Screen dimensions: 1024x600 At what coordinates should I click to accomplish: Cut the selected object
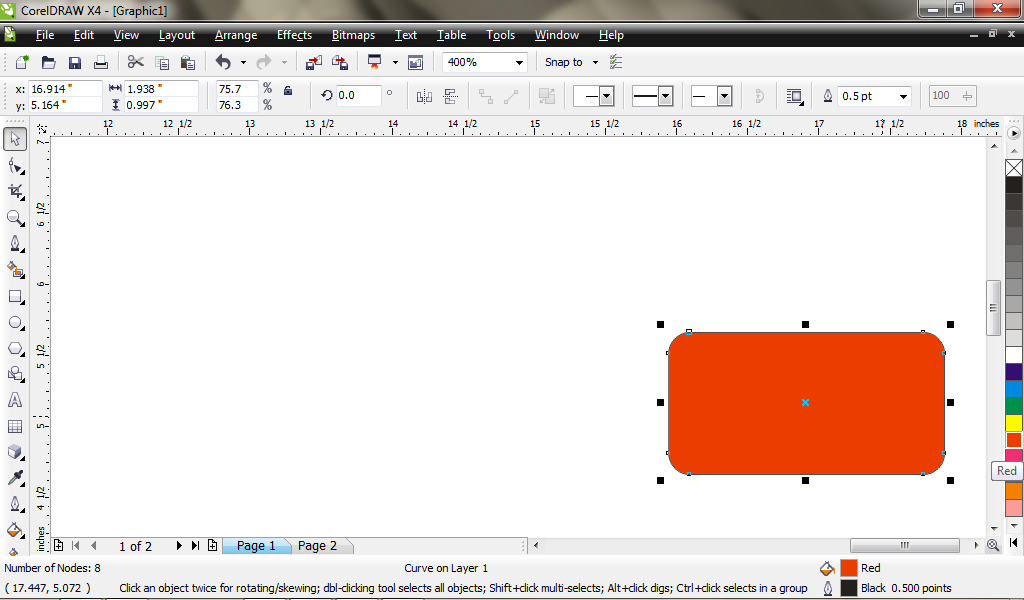(135, 62)
